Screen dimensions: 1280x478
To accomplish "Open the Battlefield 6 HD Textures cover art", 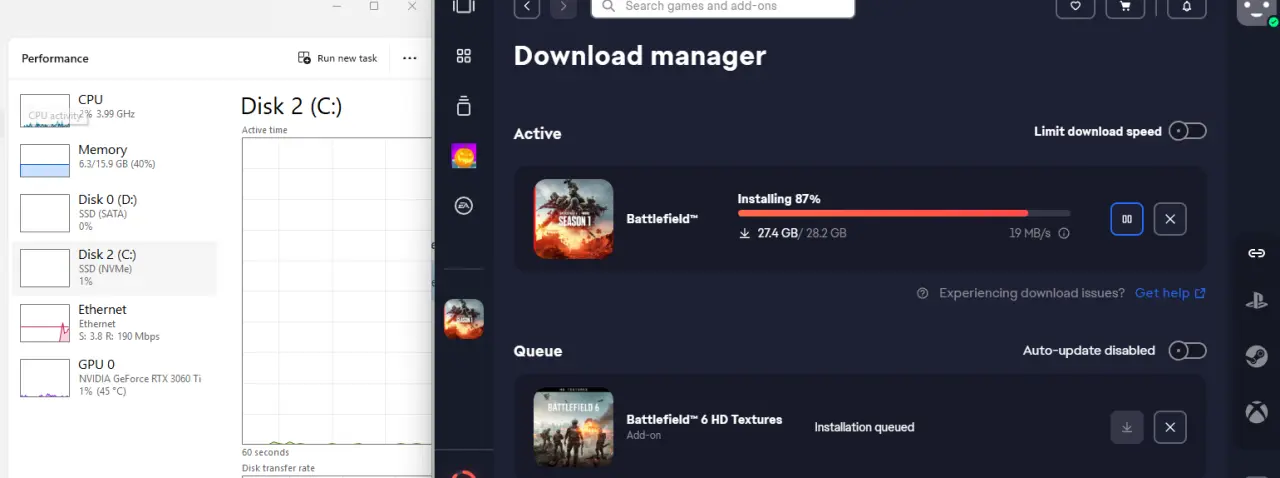I will pyautogui.click(x=574, y=427).
